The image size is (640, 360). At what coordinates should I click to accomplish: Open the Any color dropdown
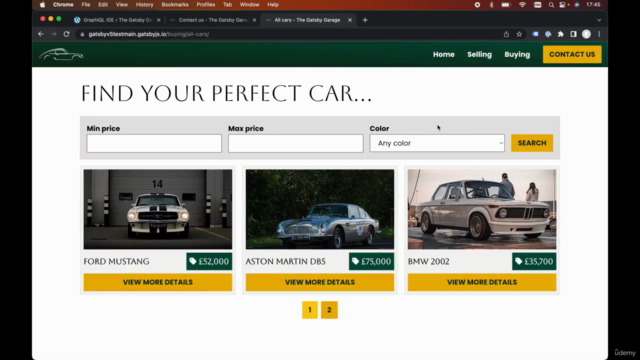click(437, 143)
